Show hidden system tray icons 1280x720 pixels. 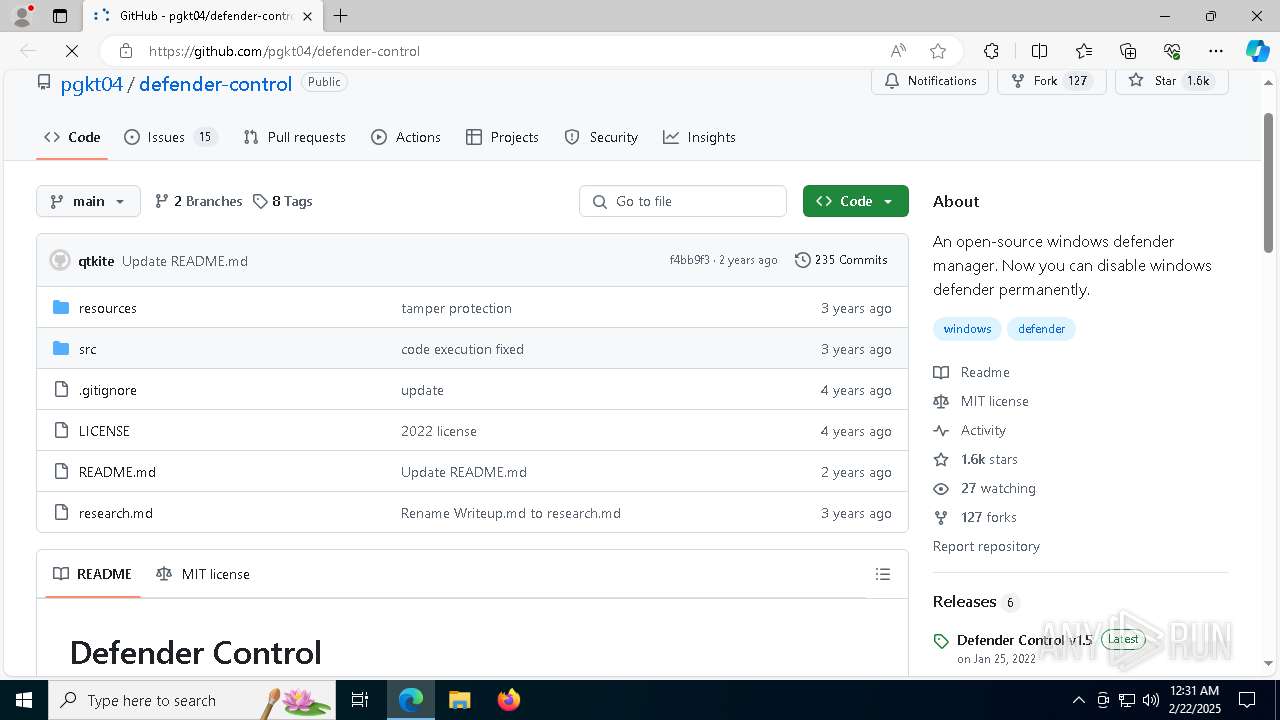coord(1078,700)
